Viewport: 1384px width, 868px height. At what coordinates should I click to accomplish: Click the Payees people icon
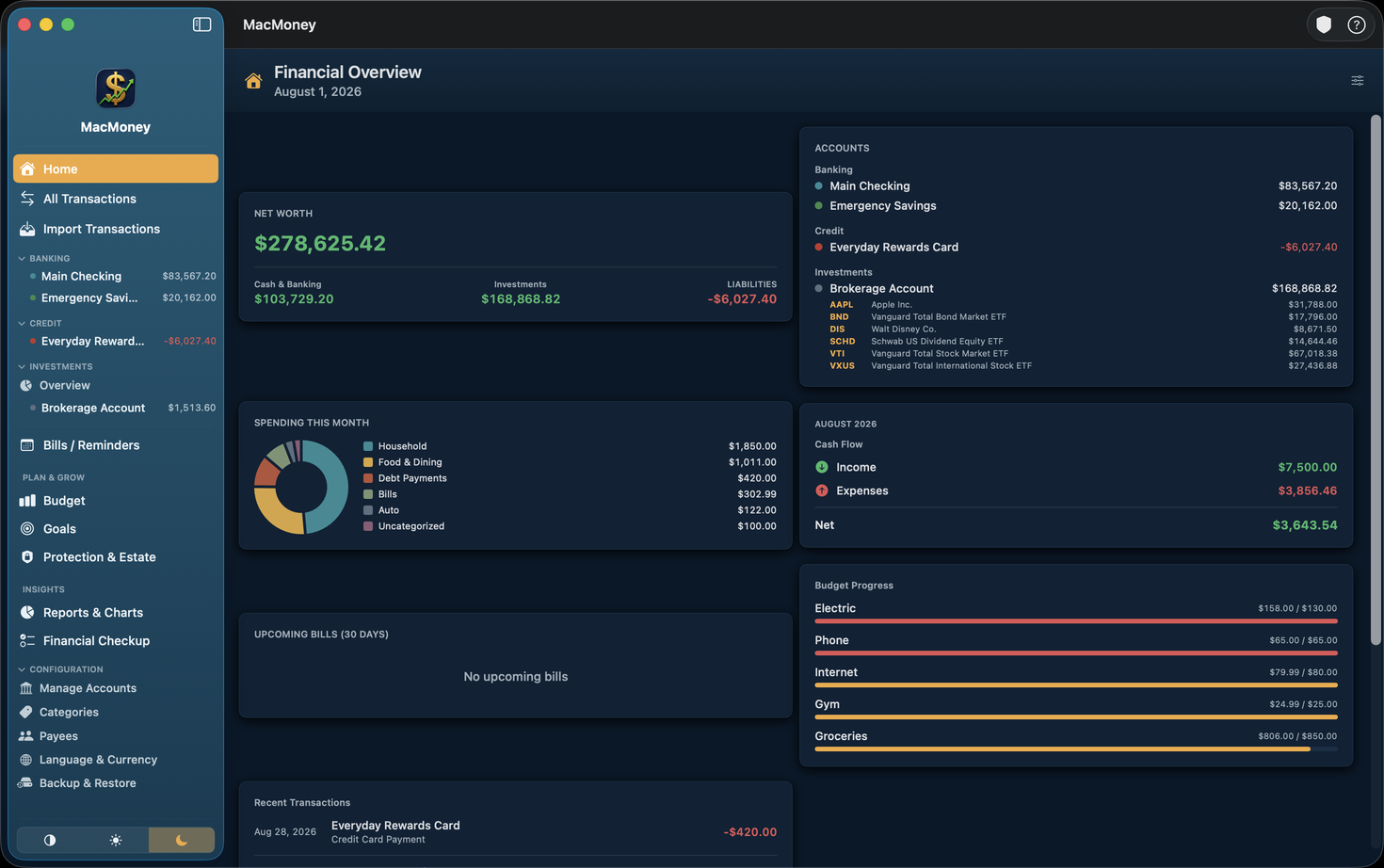click(x=25, y=736)
